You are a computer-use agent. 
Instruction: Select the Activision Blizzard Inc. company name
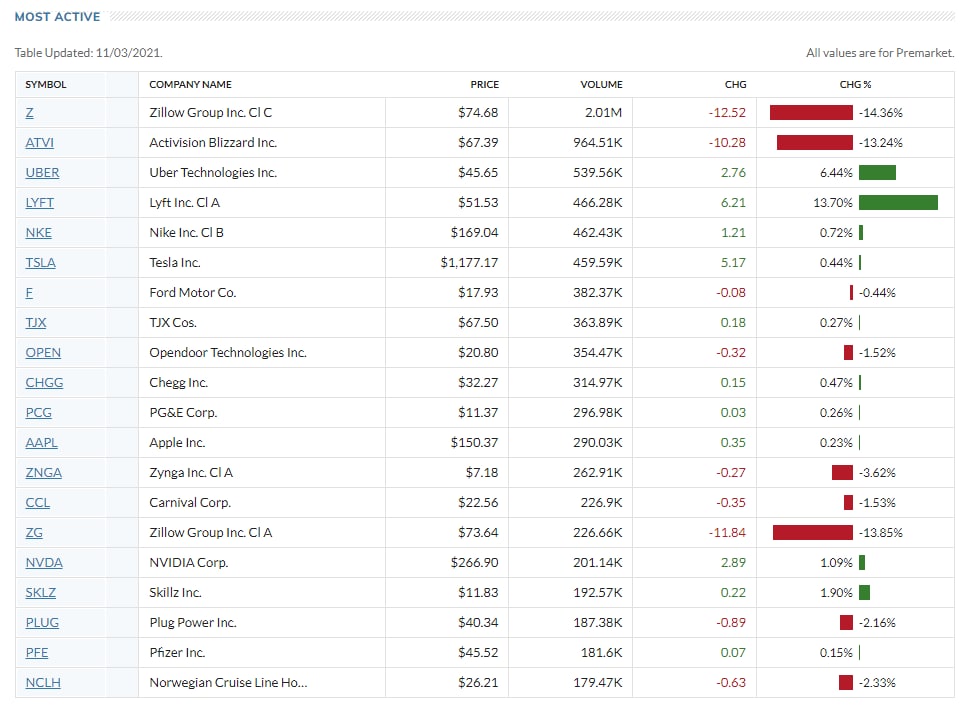213,143
